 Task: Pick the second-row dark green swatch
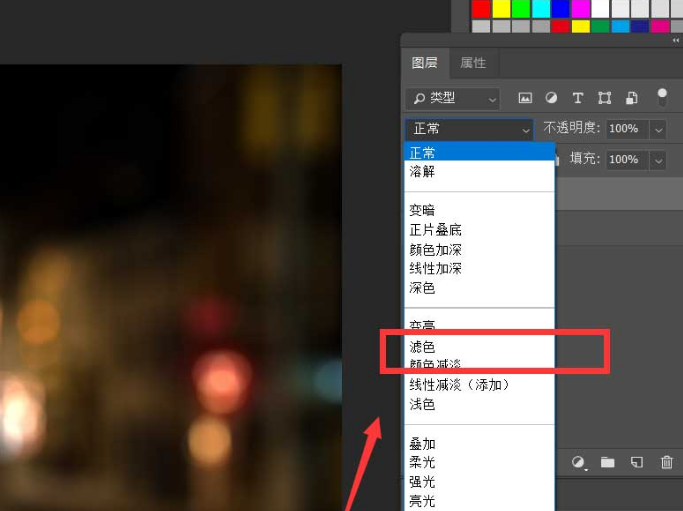[600, 26]
